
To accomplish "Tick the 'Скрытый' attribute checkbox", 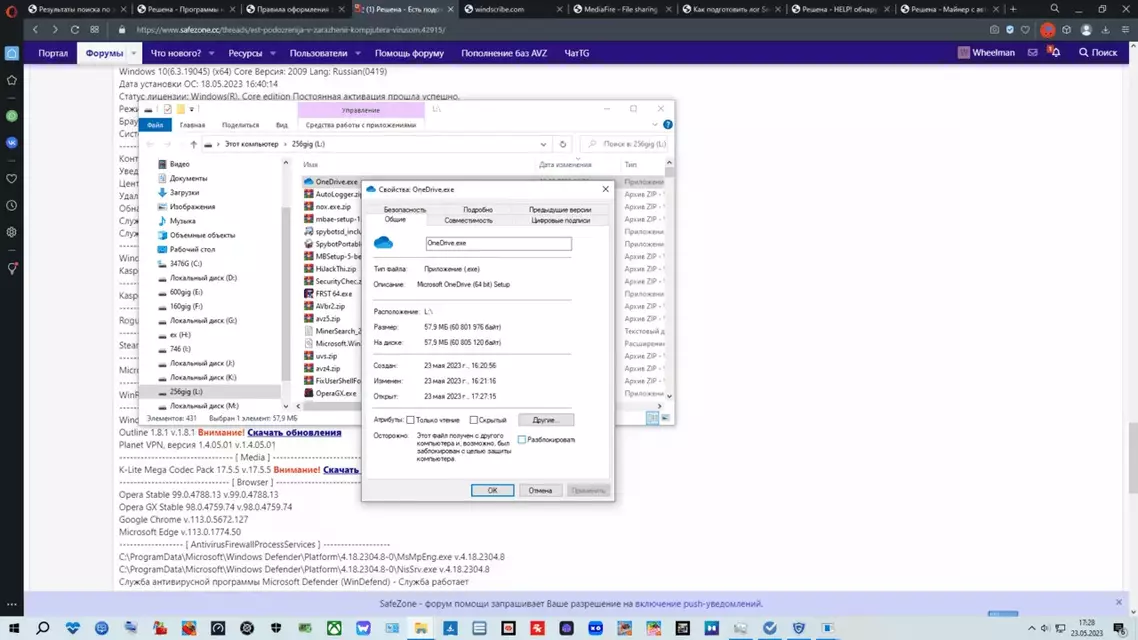I will click(473, 419).
